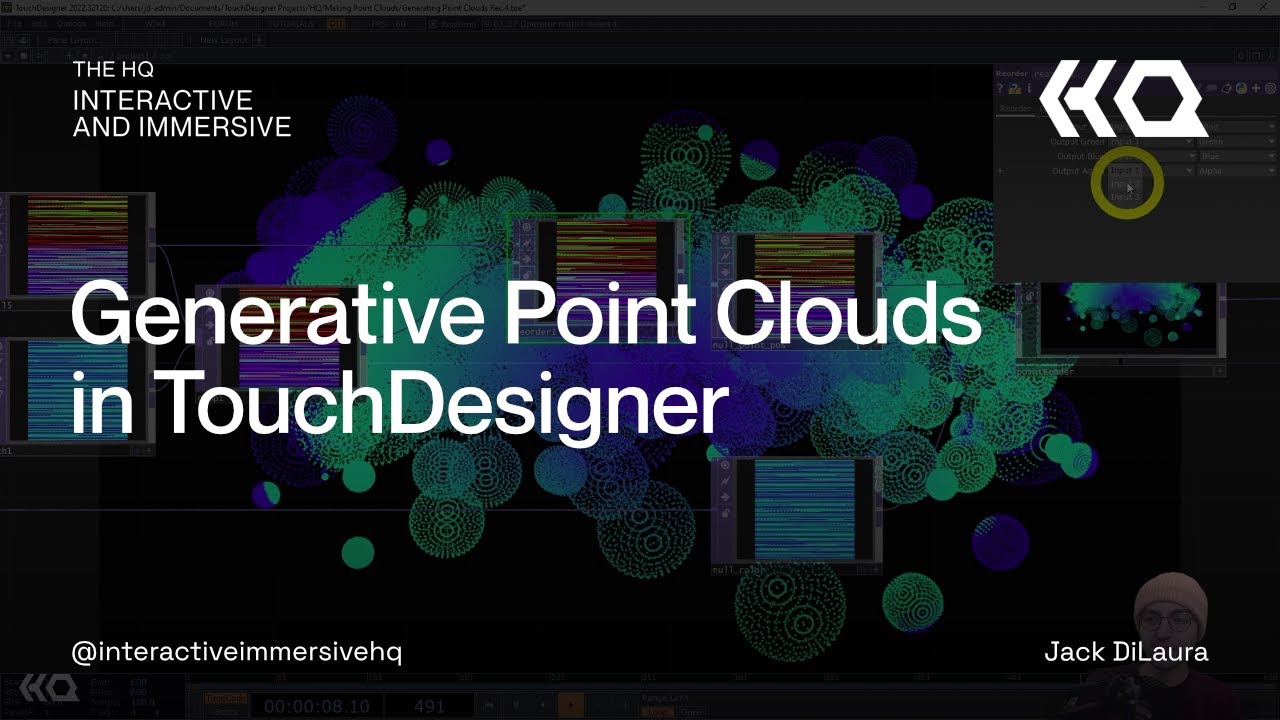Set Range Limit to Loop
The width and height of the screenshot is (1280, 720).
(x=657, y=712)
